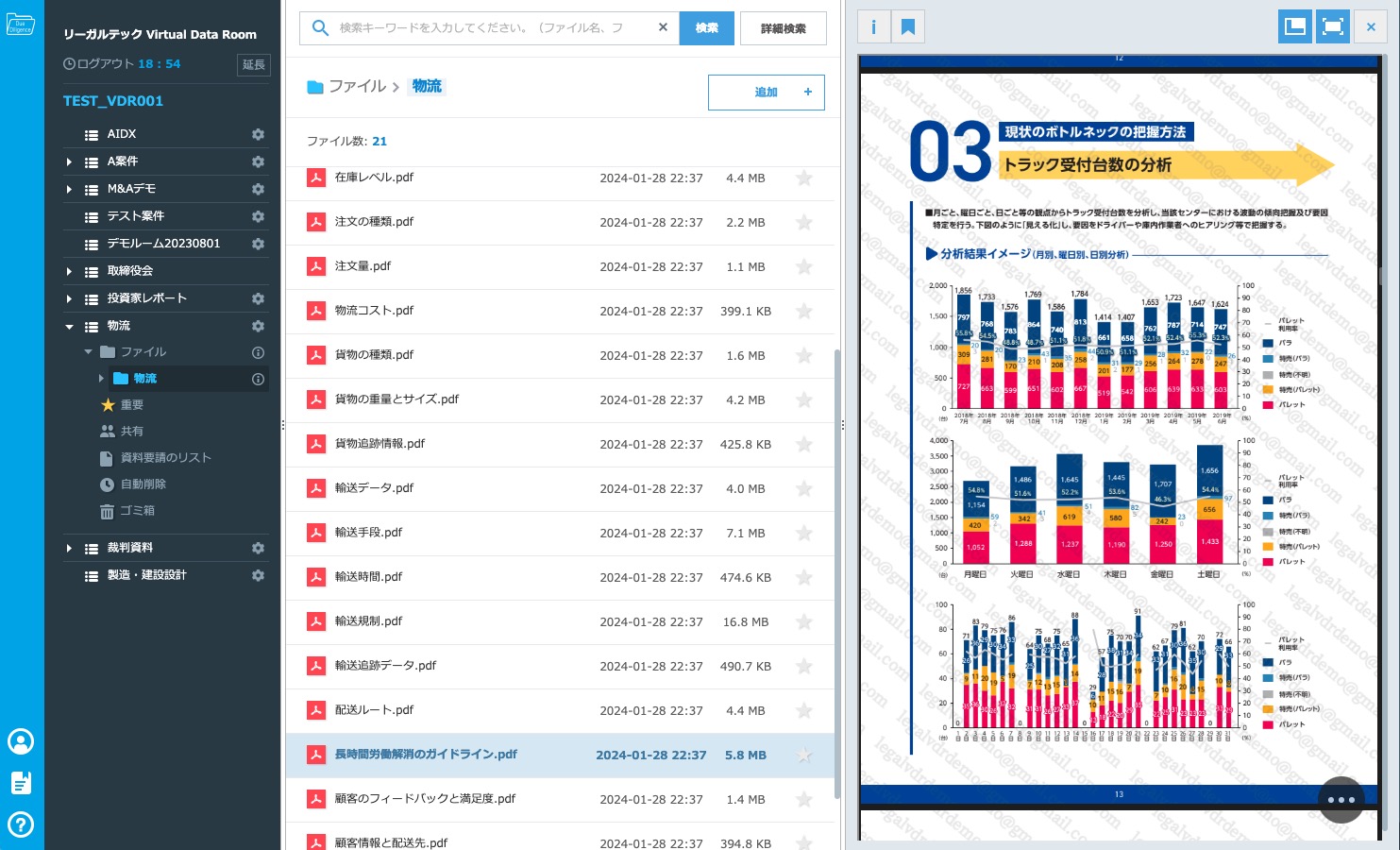Open settings gear for テスト案件 room
1400x850 pixels.
[x=258, y=216]
